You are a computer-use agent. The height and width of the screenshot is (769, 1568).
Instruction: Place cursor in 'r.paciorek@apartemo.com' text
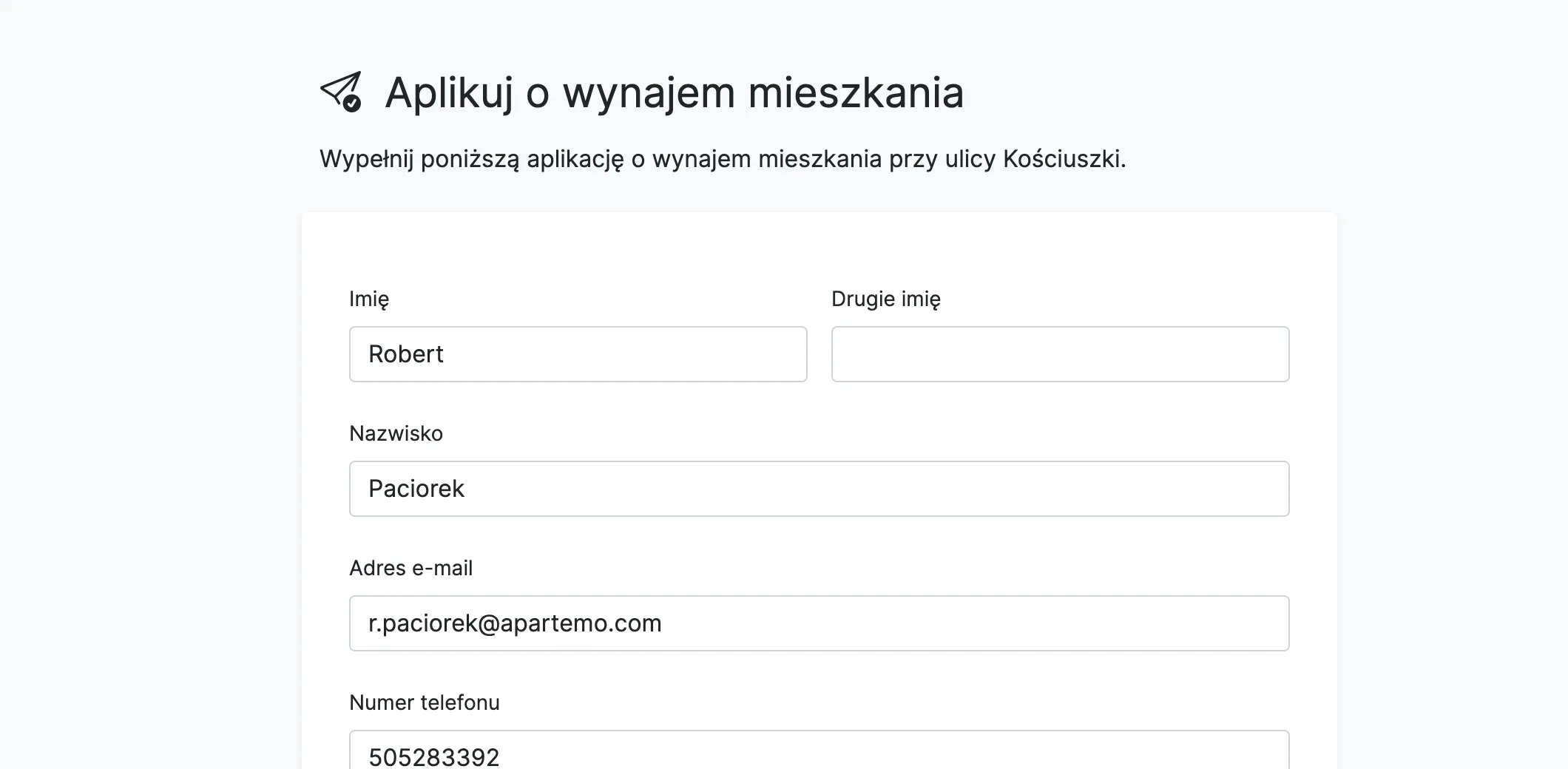point(515,623)
